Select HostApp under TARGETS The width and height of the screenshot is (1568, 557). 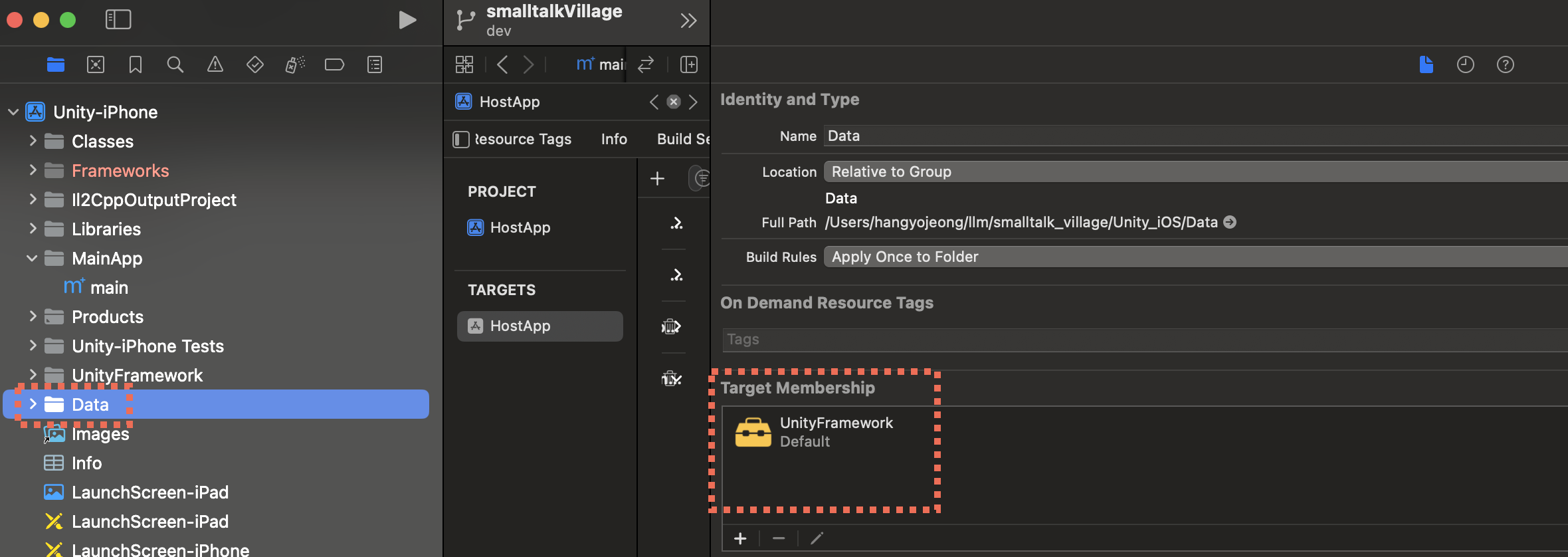tap(540, 326)
